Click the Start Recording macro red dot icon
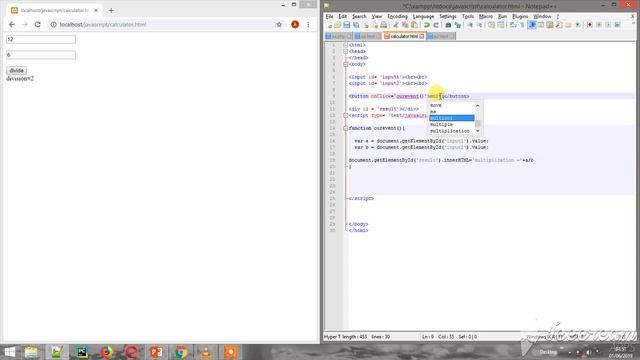 (590, 25)
